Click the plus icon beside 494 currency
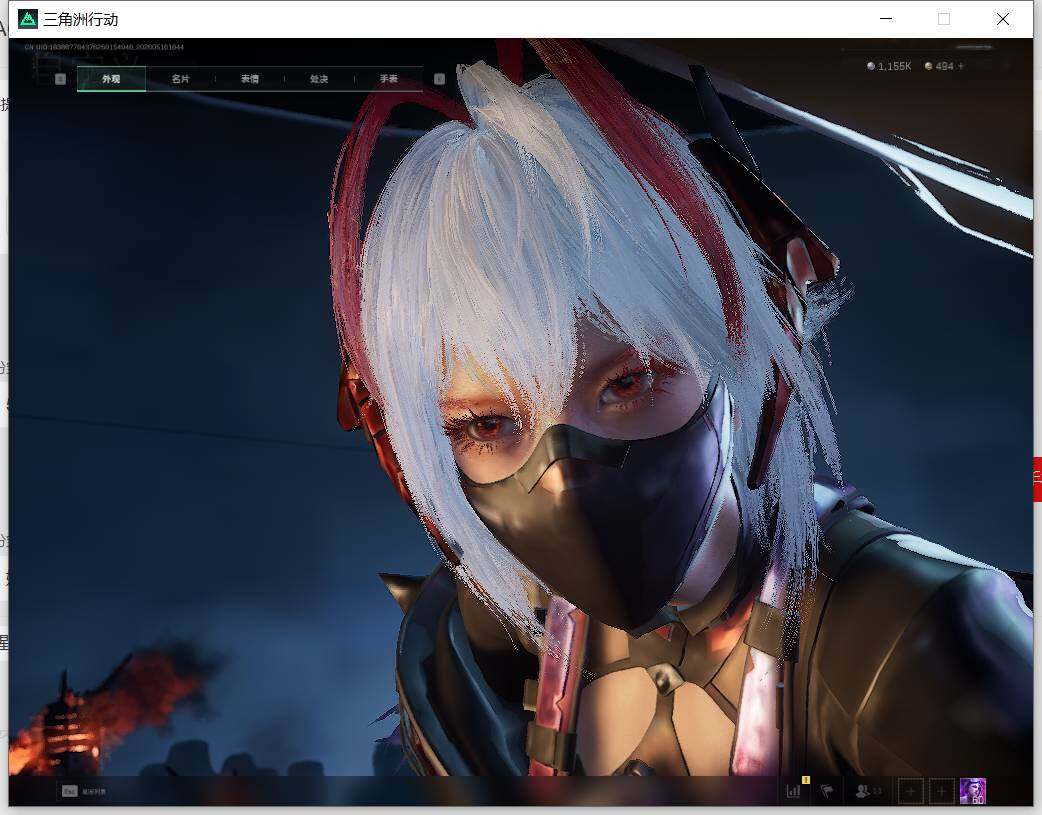Viewport: 1042px width, 815px height. pos(960,66)
